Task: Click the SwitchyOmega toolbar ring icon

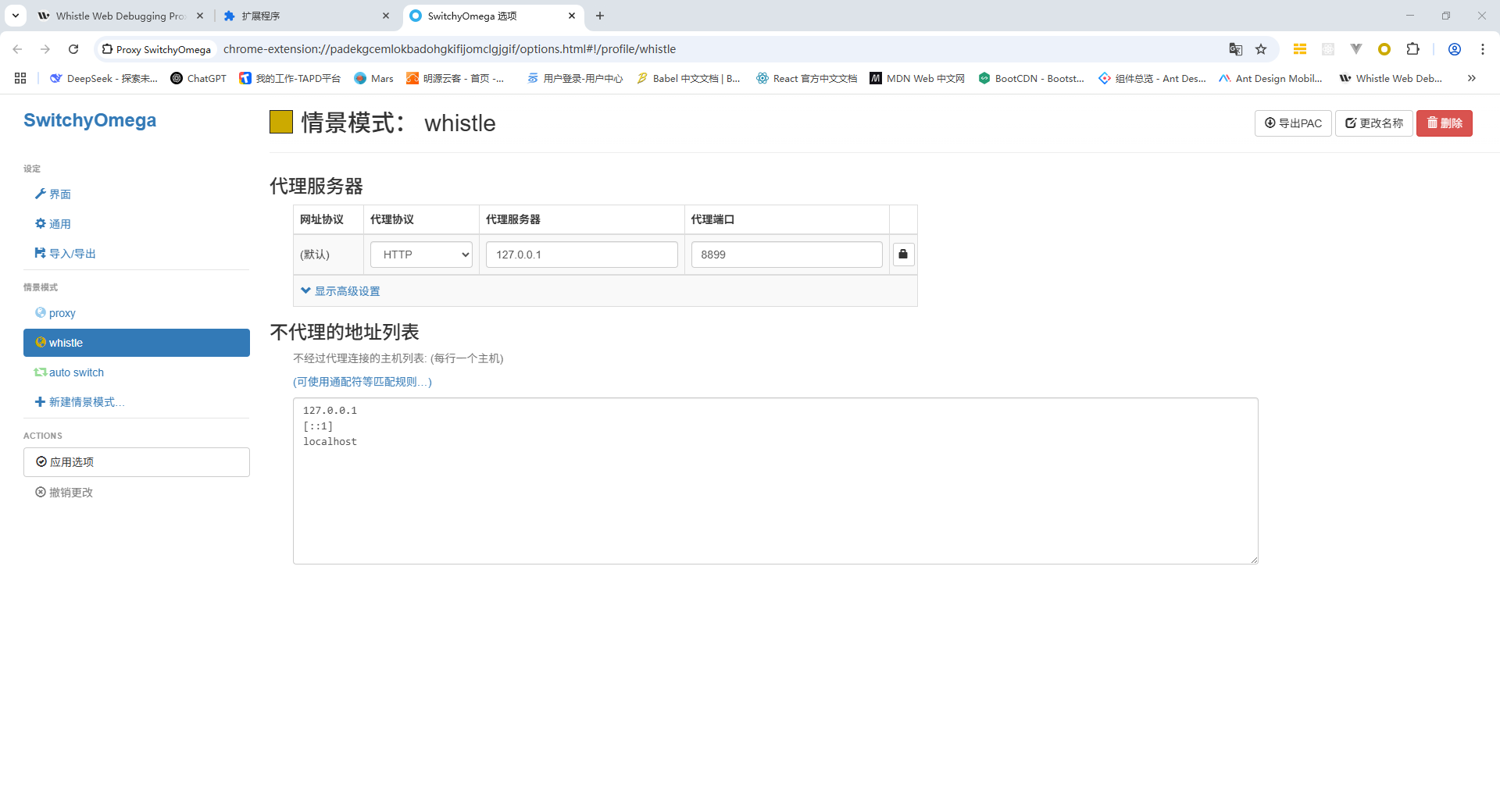Action: [1384, 49]
